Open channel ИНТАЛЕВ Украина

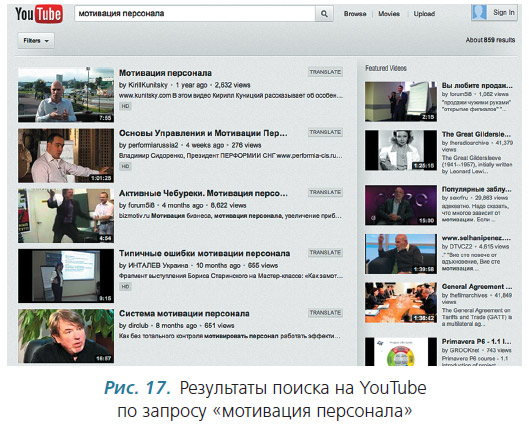158,265
